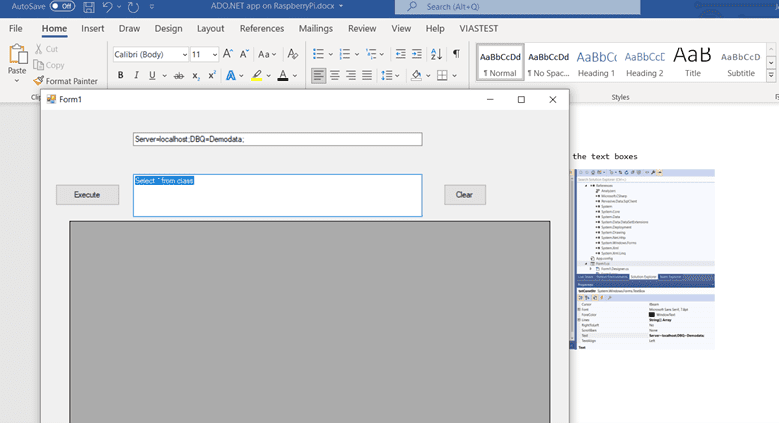
Task: Open the font color dropdown arrow
Action: tap(295, 76)
